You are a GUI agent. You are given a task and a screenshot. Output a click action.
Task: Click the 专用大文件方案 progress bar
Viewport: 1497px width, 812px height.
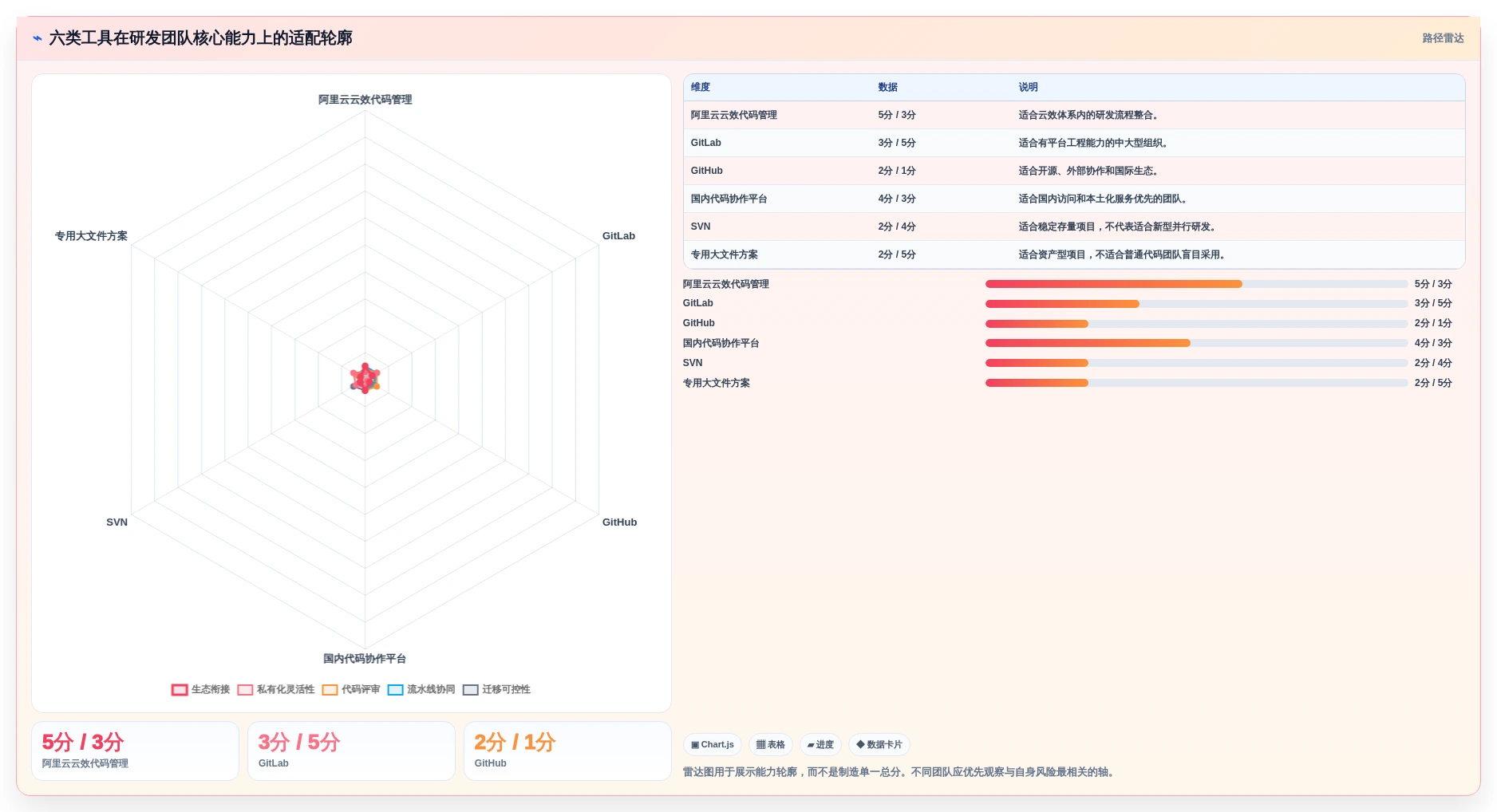pyautogui.click(x=1196, y=383)
